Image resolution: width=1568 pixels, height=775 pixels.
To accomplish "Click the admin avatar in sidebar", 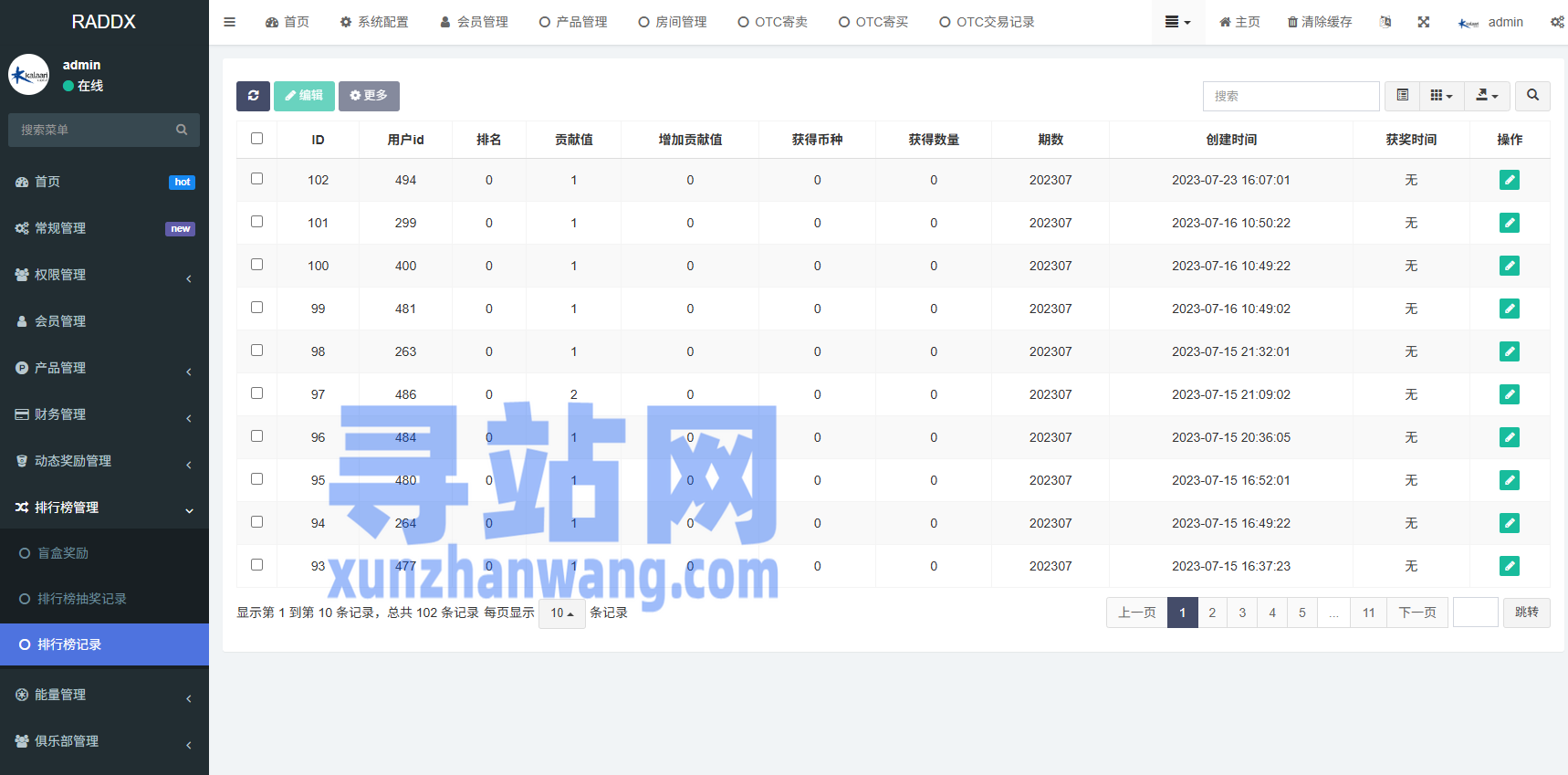I will pyautogui.click(x=29, y=75).
